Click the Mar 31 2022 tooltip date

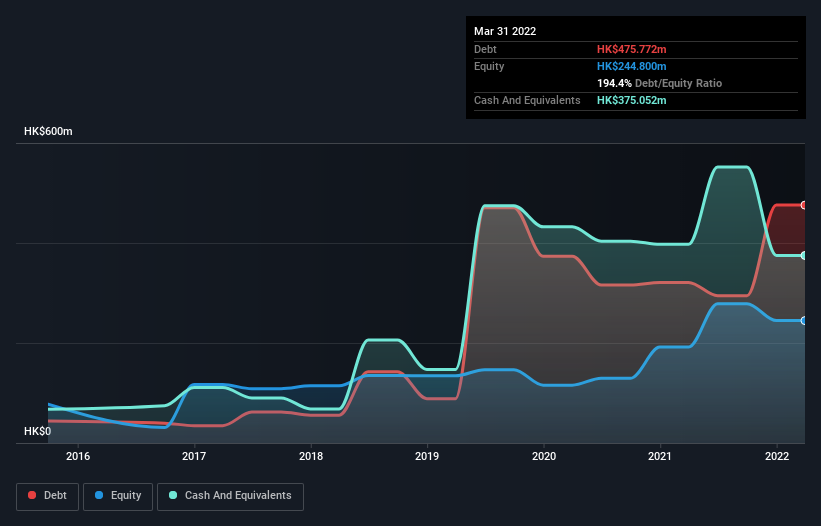coord(505,31)
